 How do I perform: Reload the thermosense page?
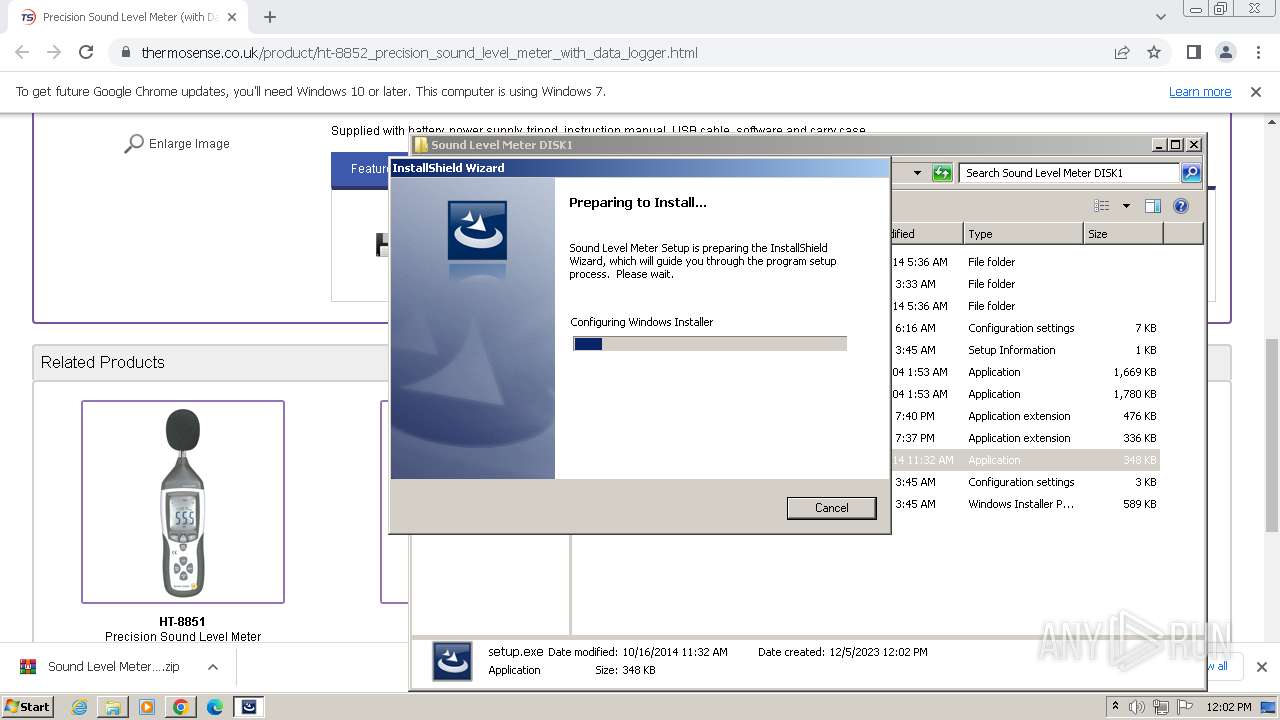(86, 52)
